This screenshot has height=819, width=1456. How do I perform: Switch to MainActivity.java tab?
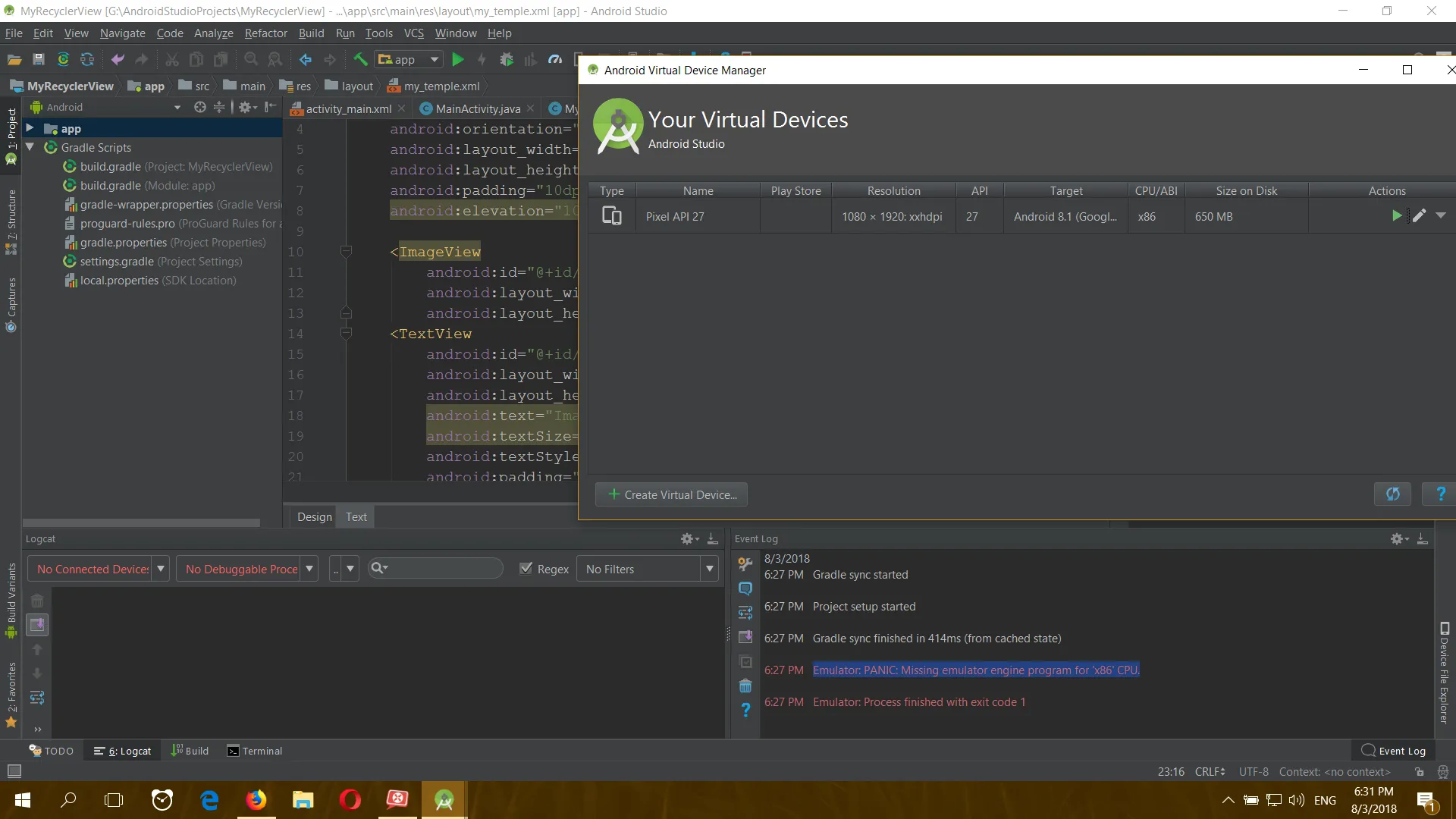pyautogui.click(x=477, y=108)
